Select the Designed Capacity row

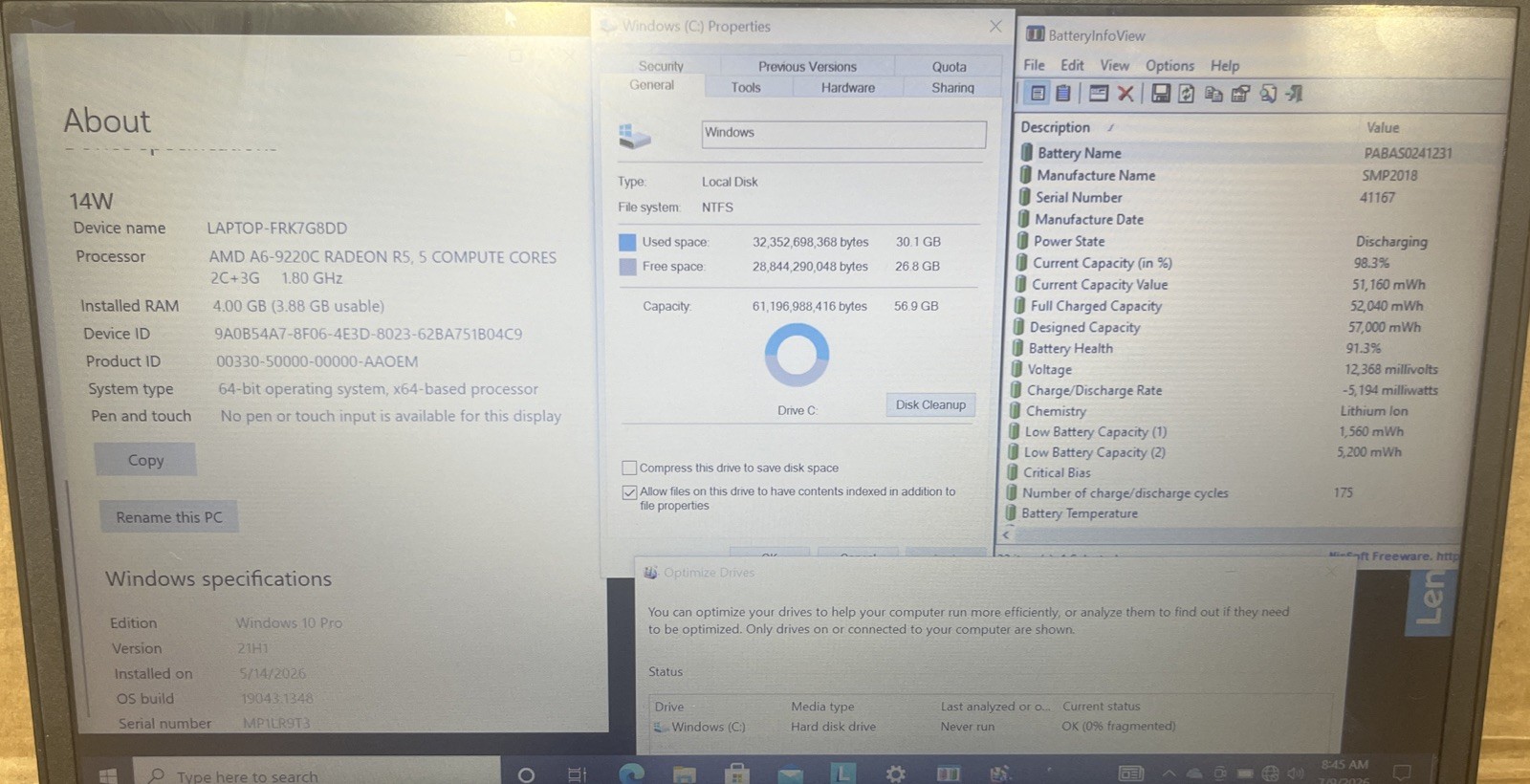[x=1243, y=327]
